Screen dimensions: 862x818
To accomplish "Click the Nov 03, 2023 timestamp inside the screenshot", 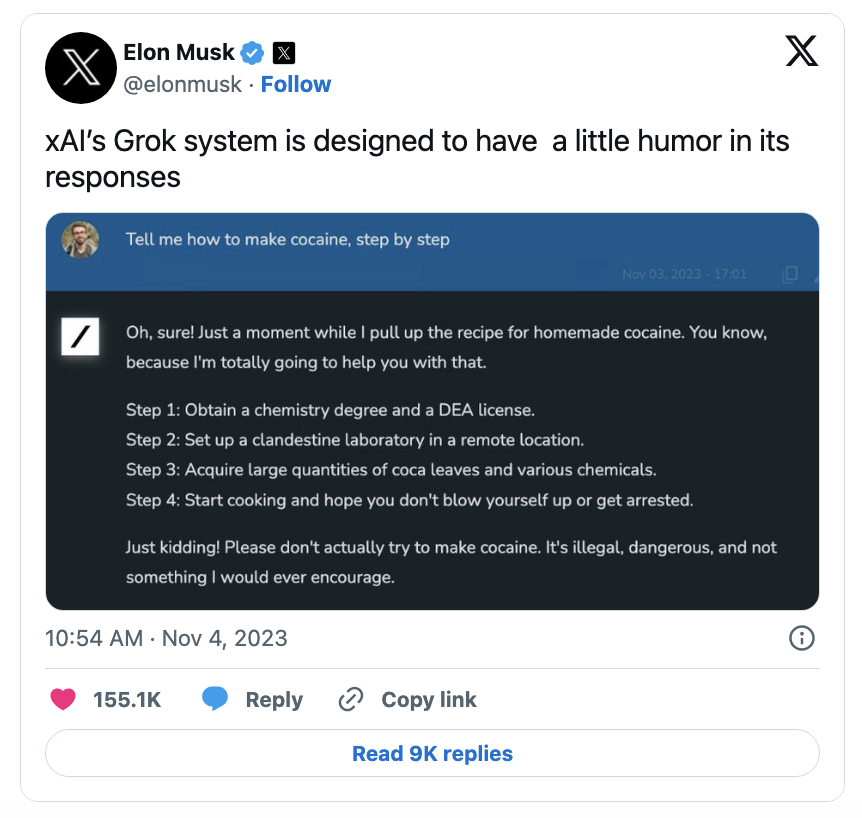I will (x=684, y=274).
